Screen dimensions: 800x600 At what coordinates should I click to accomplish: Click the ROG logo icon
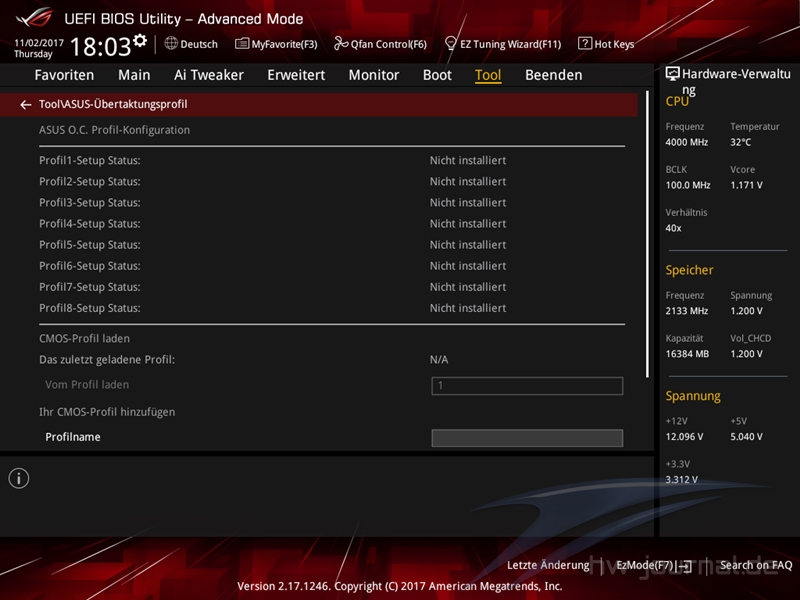[34, 18]
